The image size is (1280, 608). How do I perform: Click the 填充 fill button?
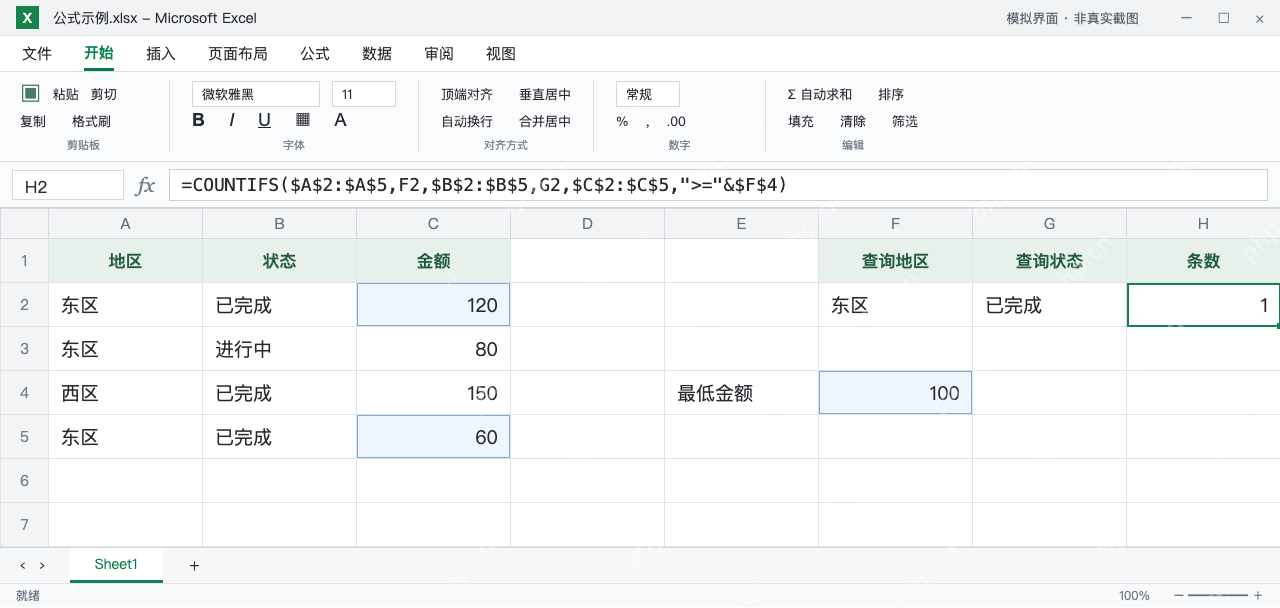click(x=801, y=121)
